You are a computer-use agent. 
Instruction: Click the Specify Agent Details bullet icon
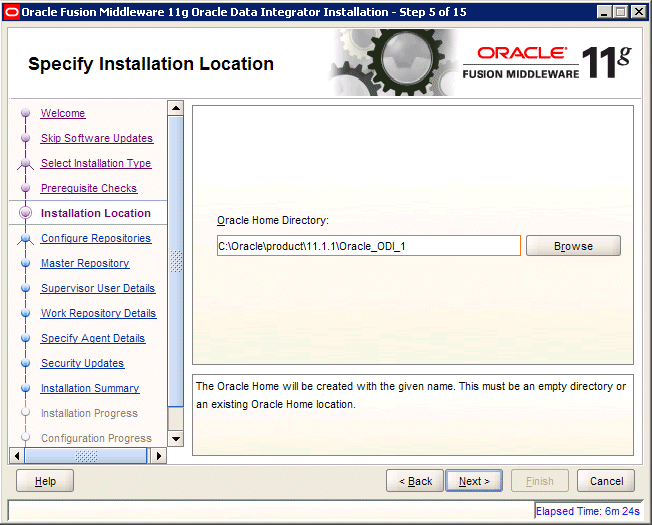[25, 338]
